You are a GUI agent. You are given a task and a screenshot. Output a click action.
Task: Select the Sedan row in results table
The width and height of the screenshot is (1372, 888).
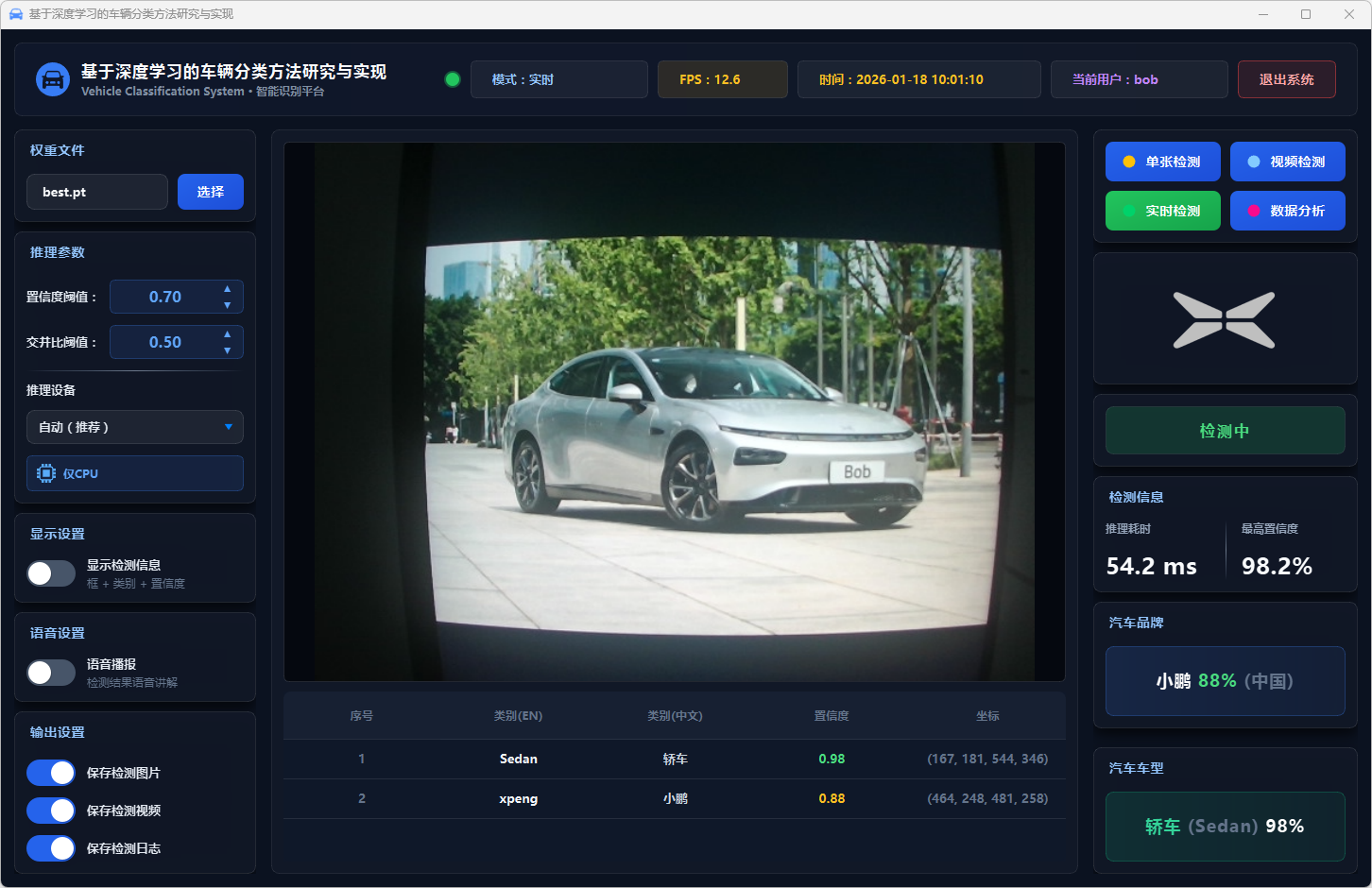click(x=674, y=759)
